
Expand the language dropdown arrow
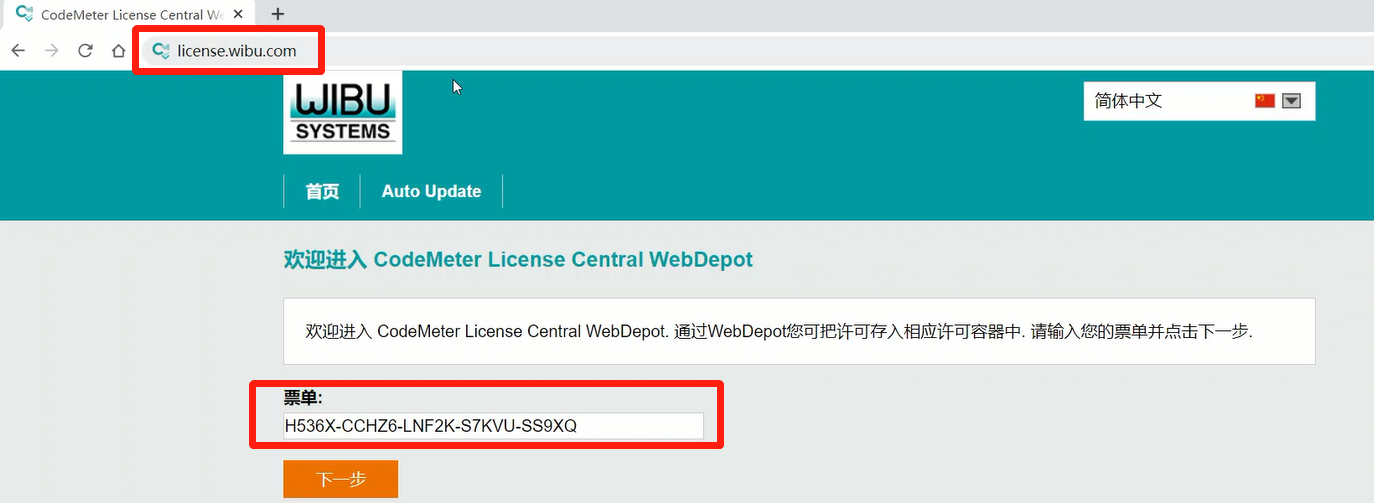(1291, 101)
